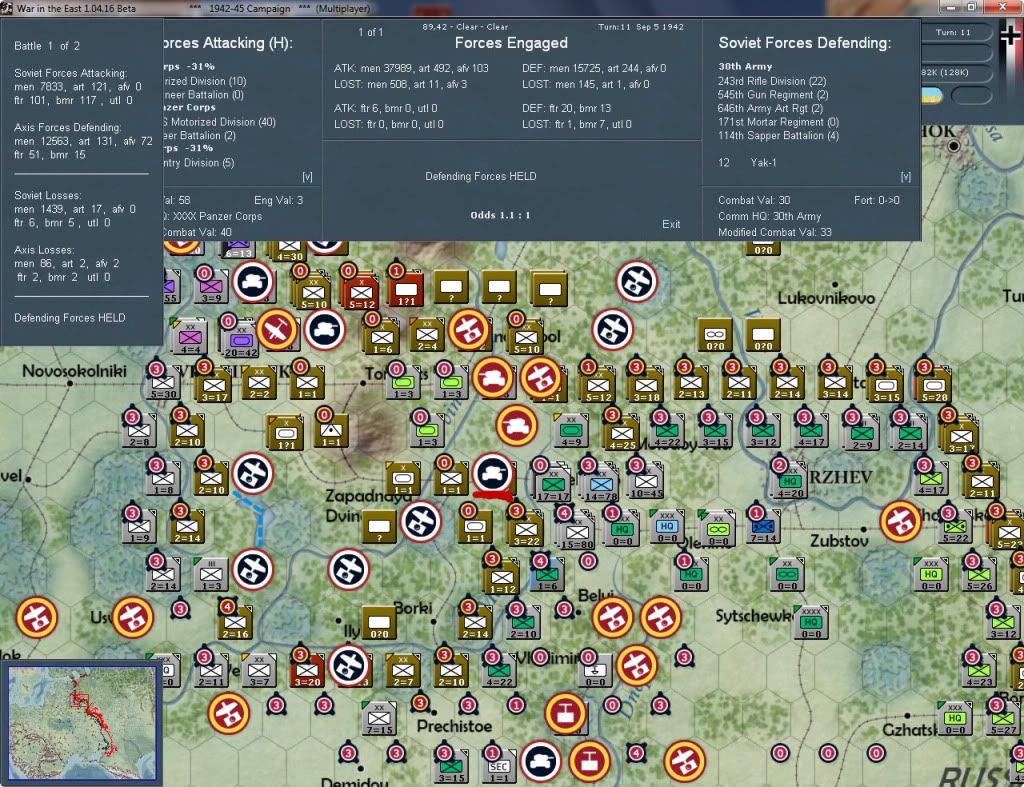The height and width of the screenshot is (787, 1024).
Task: Click the Prechistoe town label on map
Action: [455, 726]
